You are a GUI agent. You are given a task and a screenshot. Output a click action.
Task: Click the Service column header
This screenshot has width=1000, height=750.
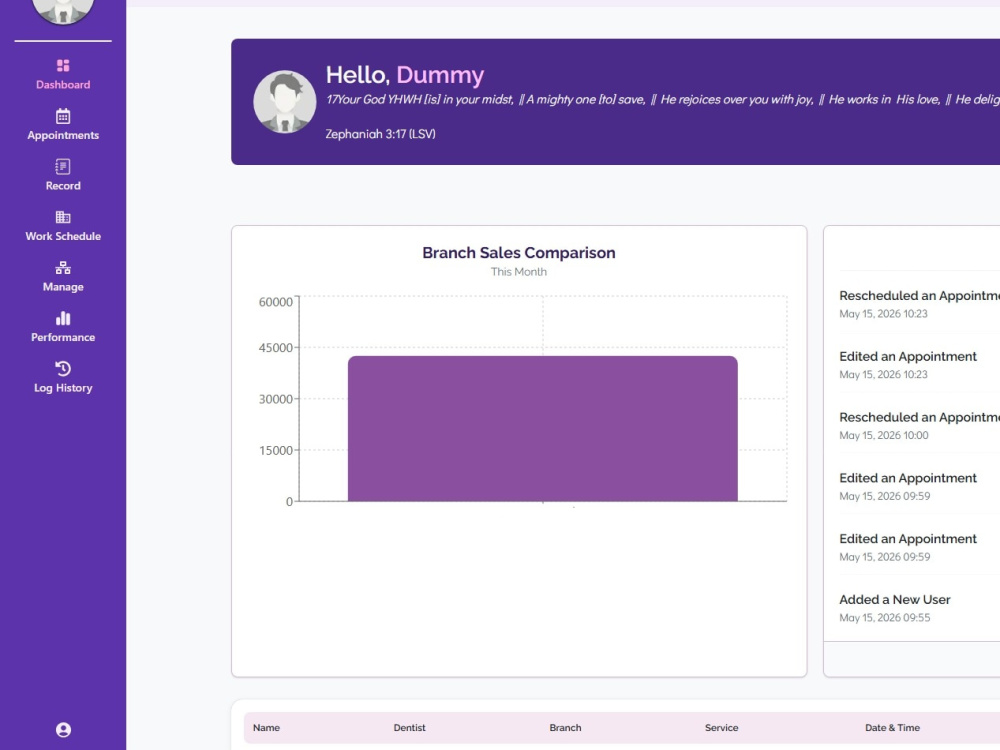tap(721, 728)
